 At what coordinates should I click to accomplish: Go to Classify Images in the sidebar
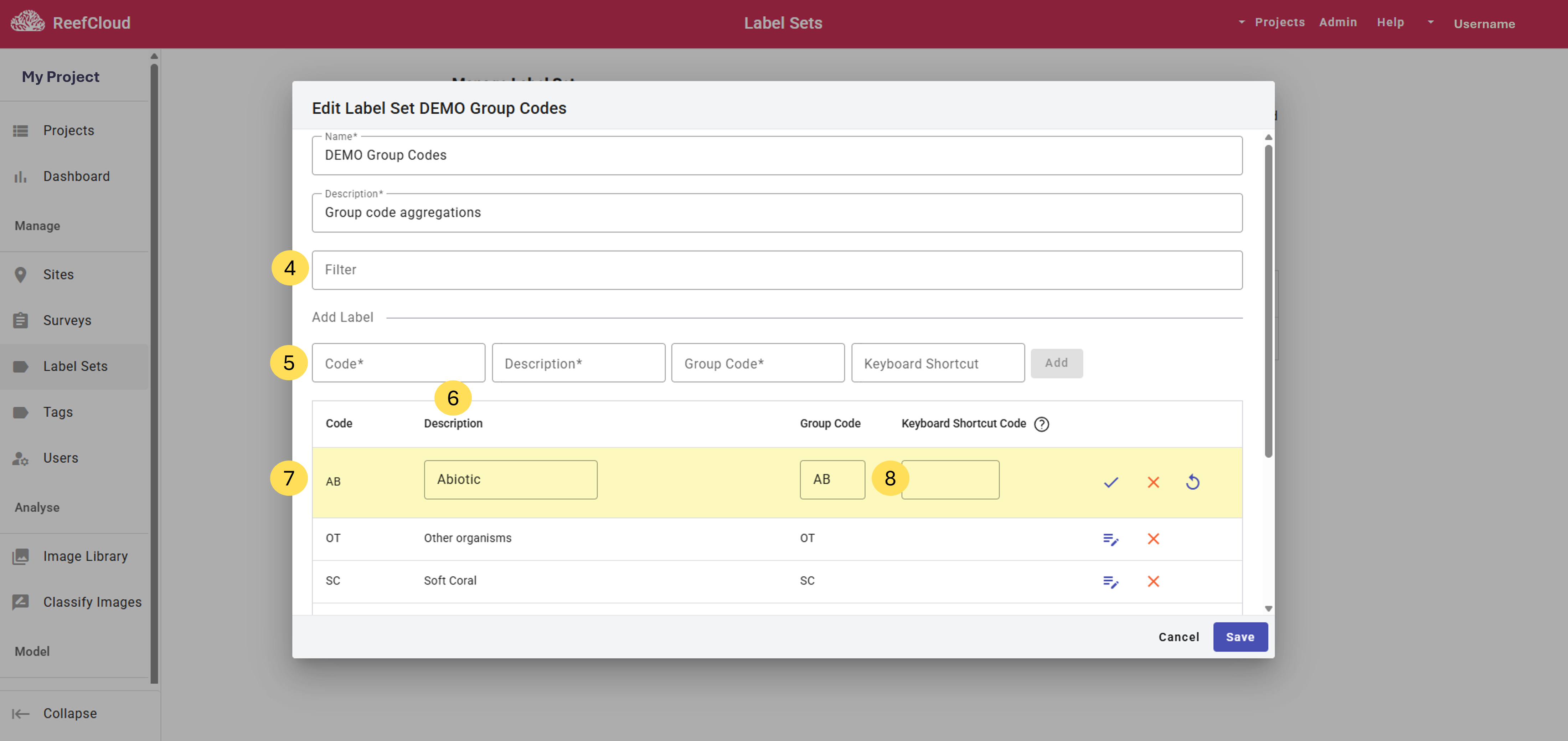point(91,602)
